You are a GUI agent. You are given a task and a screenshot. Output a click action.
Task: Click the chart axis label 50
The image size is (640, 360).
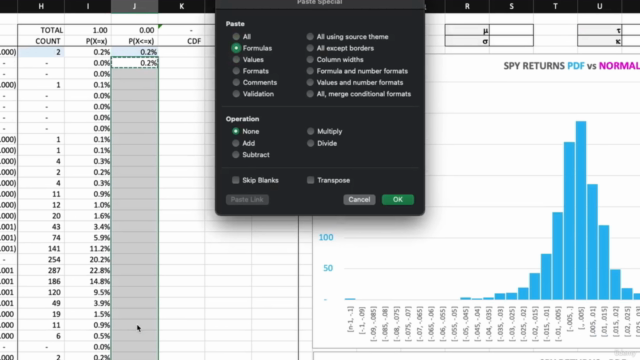pos(328,268)
